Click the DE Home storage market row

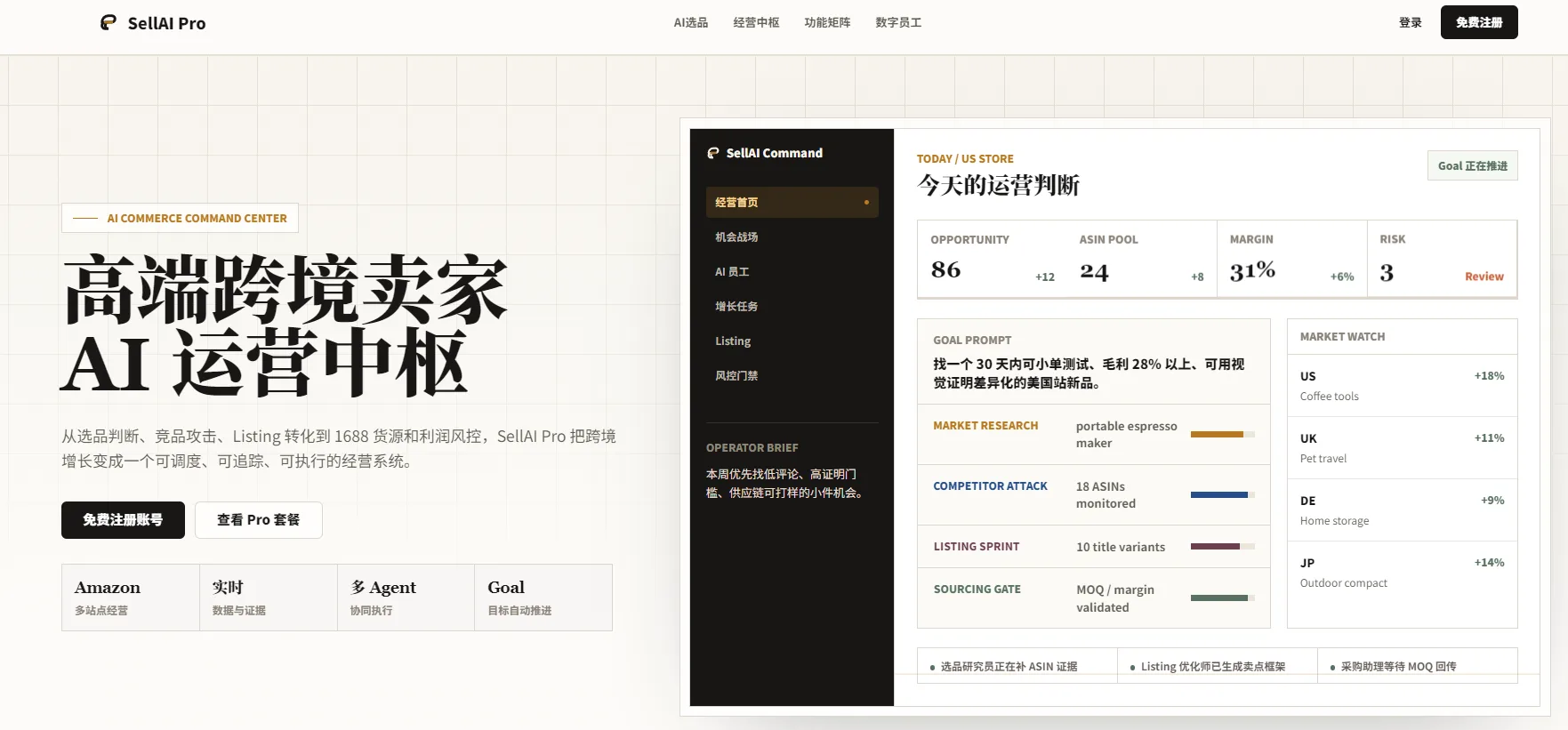tap(1402, 510)
